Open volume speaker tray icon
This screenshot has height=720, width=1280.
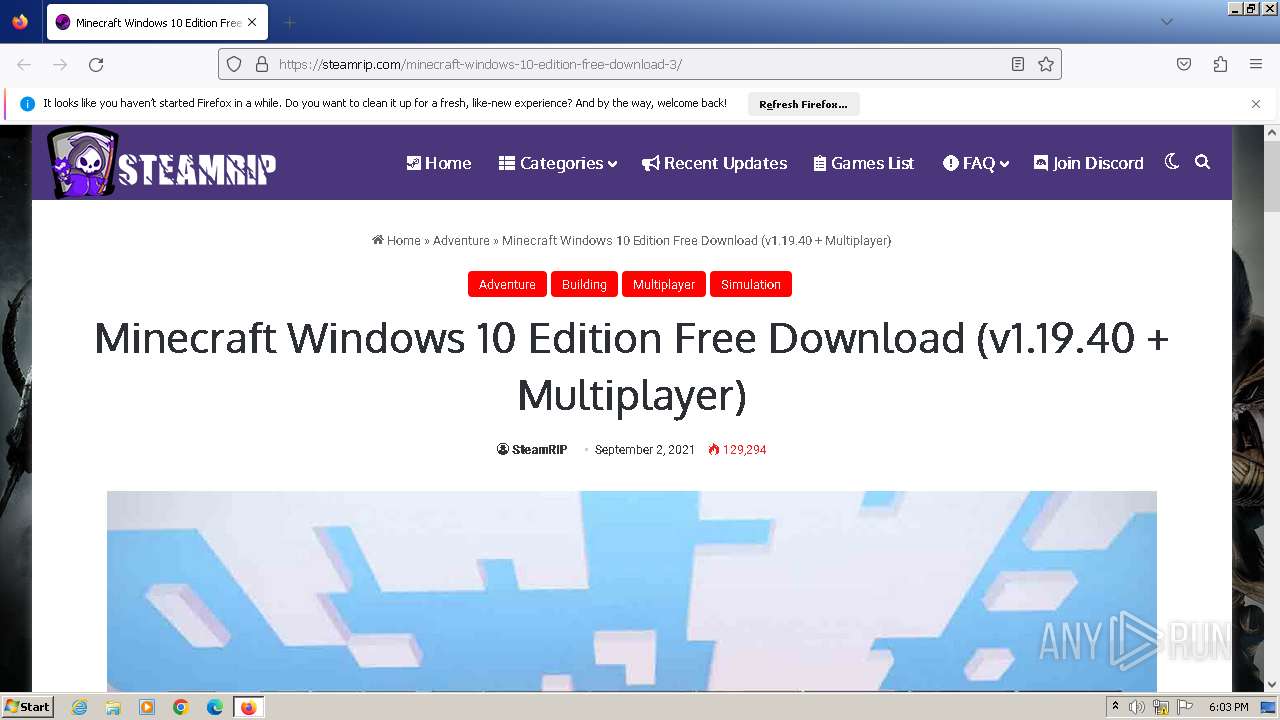click(1137, 707)
